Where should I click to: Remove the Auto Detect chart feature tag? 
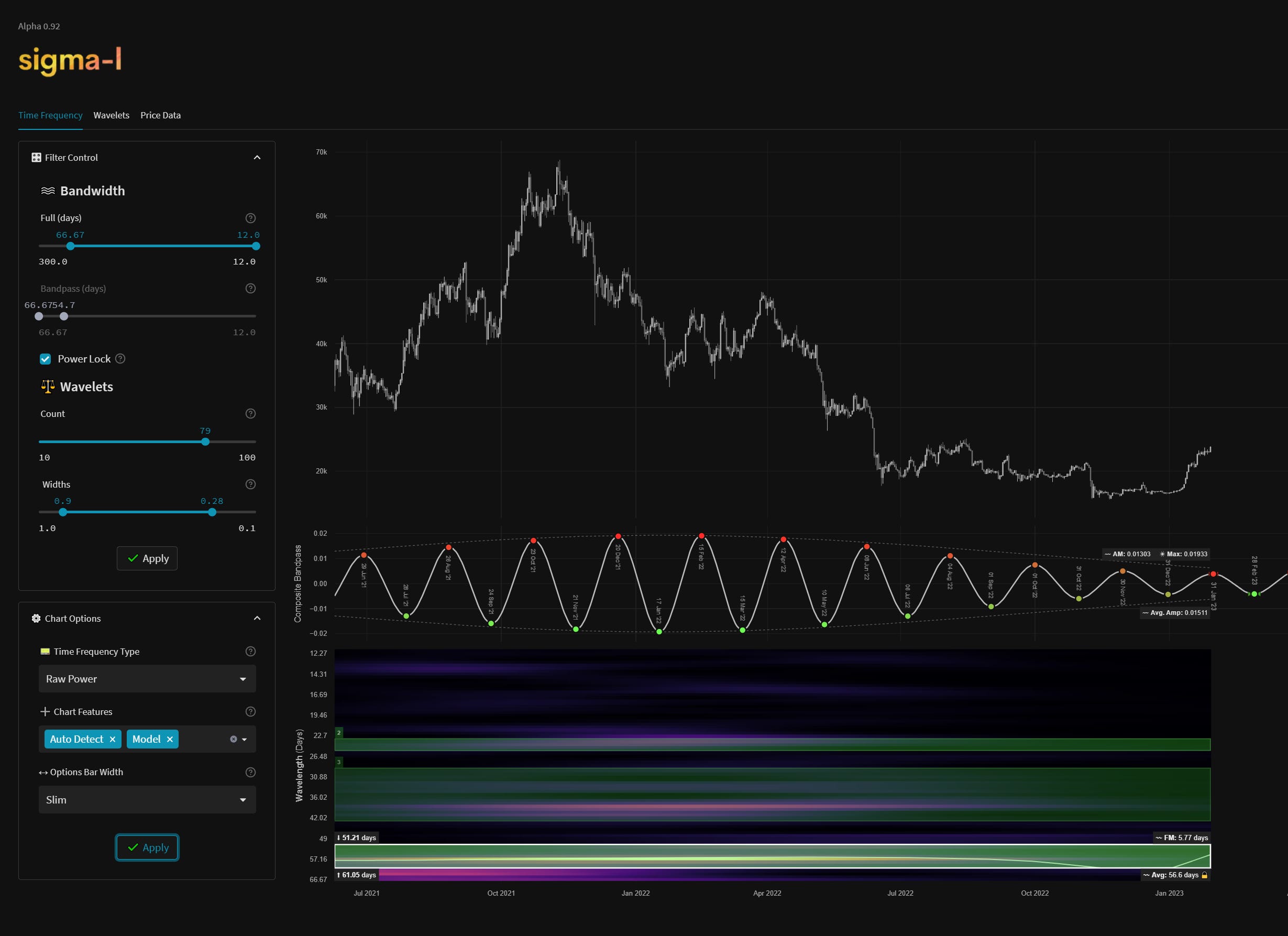point(113,740)
